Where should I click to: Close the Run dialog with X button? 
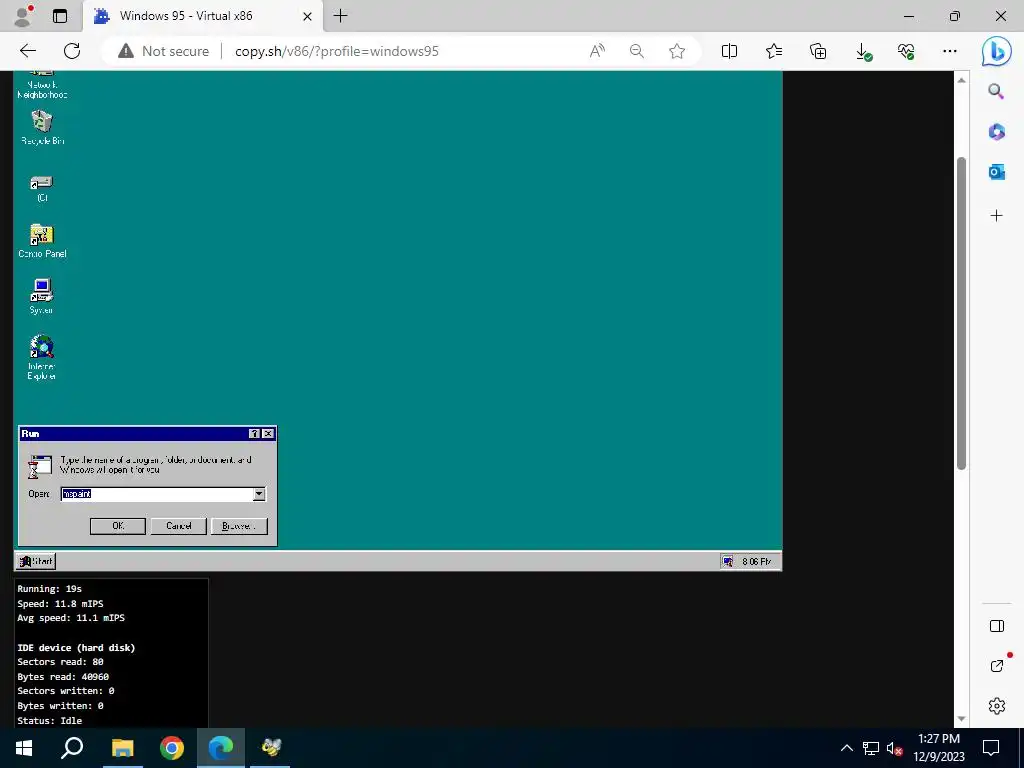268,434
